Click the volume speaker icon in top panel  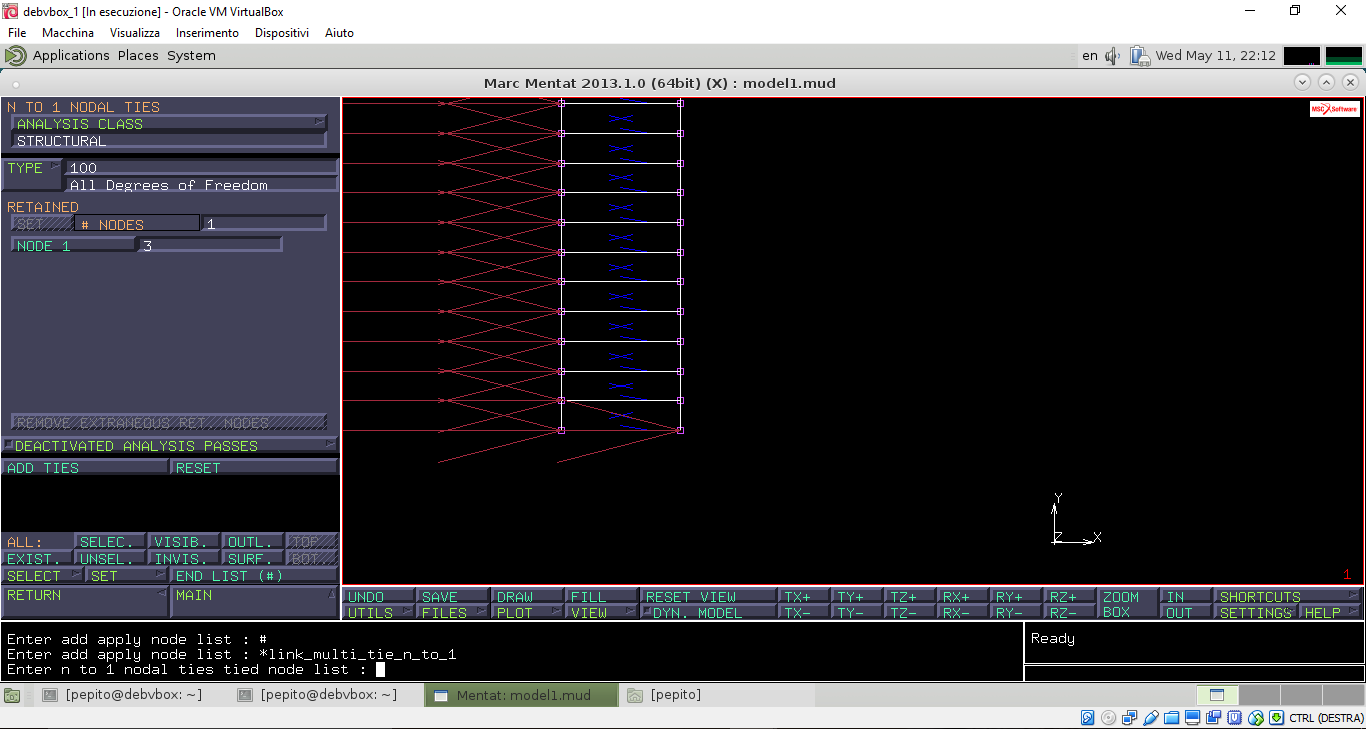tap(1112, 56)
